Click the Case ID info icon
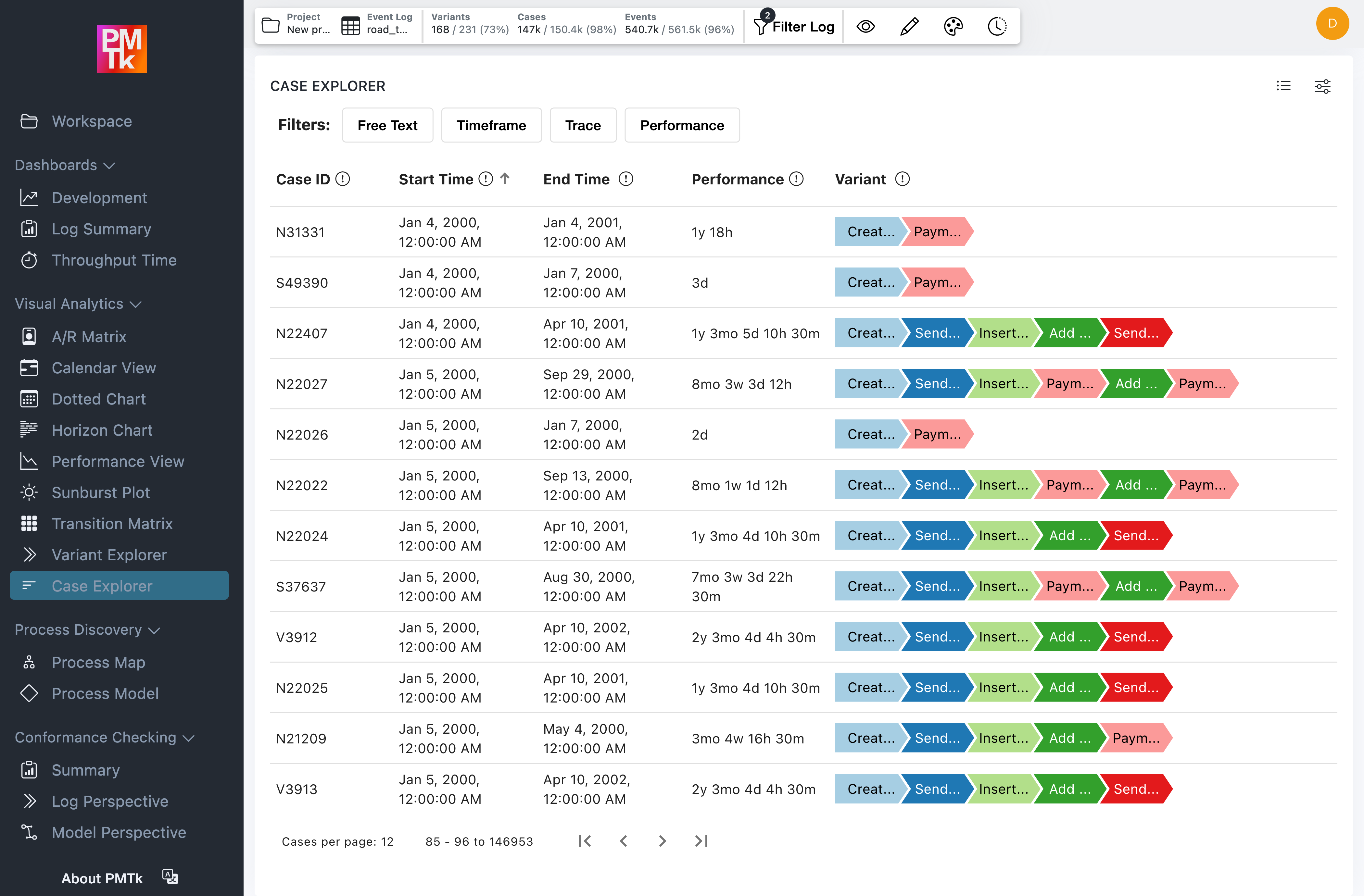The width and height of the screenshot is (1364, 896). point(343,179)
